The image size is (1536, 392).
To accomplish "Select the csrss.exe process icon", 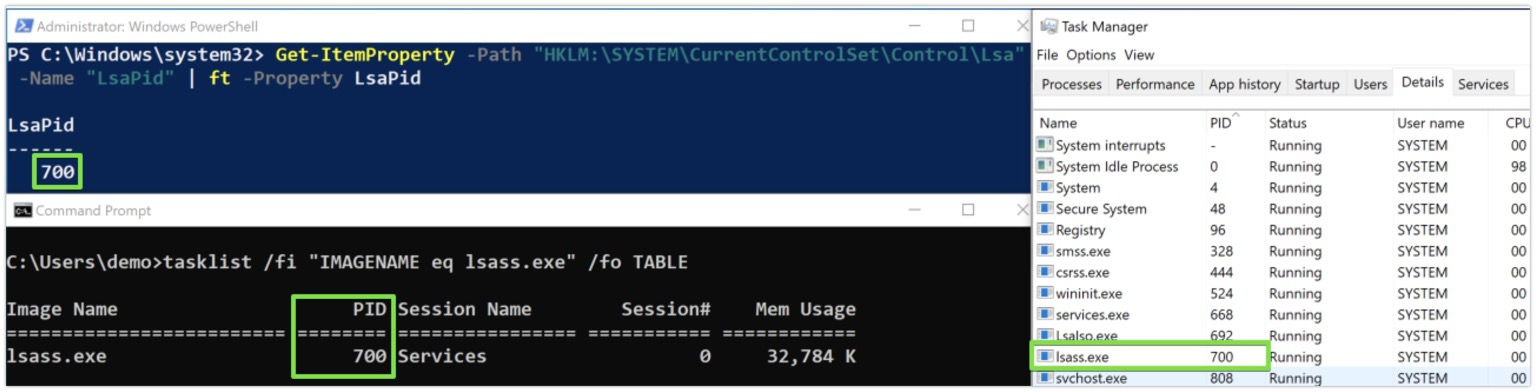I will tap(1047, 272).
